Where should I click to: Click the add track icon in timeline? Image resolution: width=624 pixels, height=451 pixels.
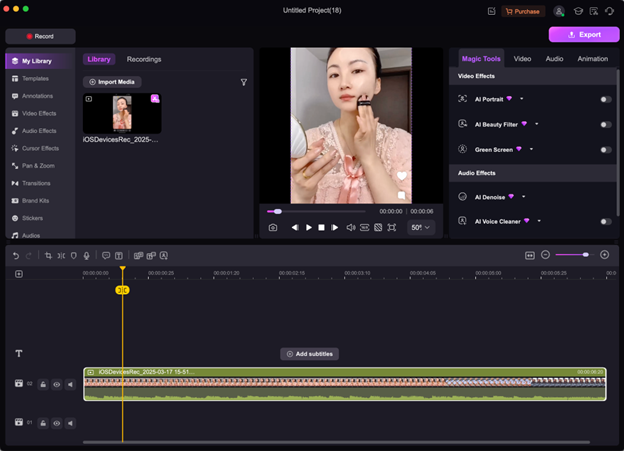[19, 274]
